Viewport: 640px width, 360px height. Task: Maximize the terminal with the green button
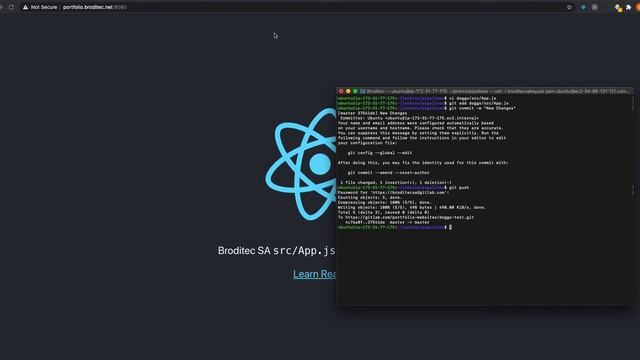[x=355, y=91]
